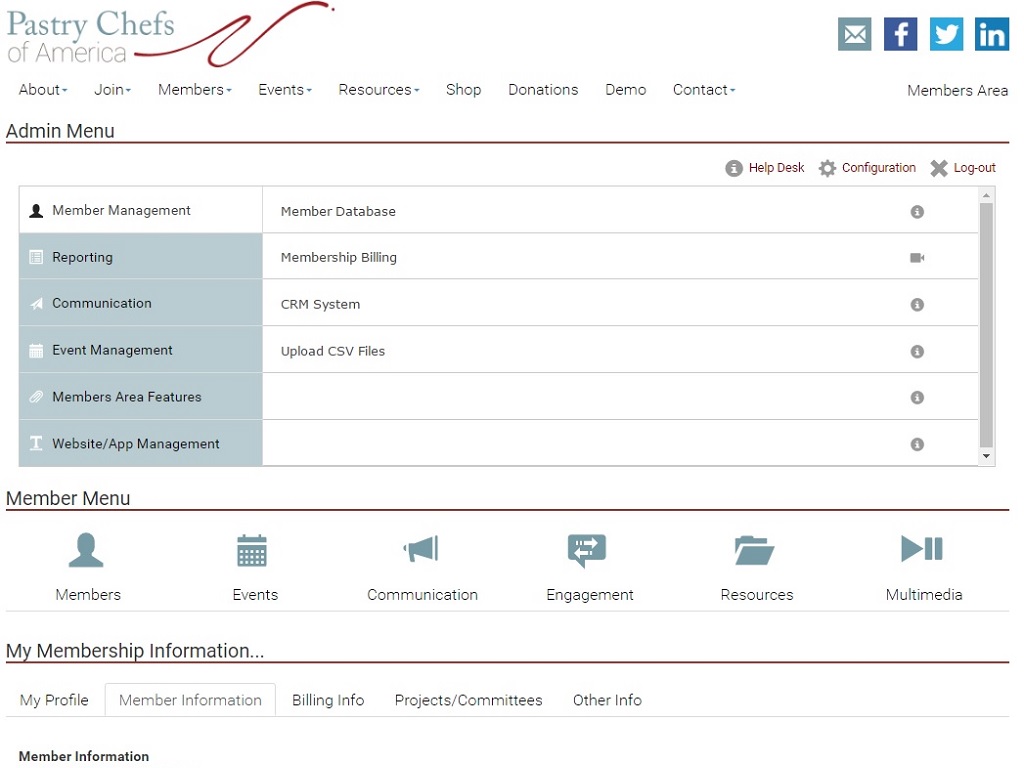Open the Multimedia play/pause icon

coord(922,549)
